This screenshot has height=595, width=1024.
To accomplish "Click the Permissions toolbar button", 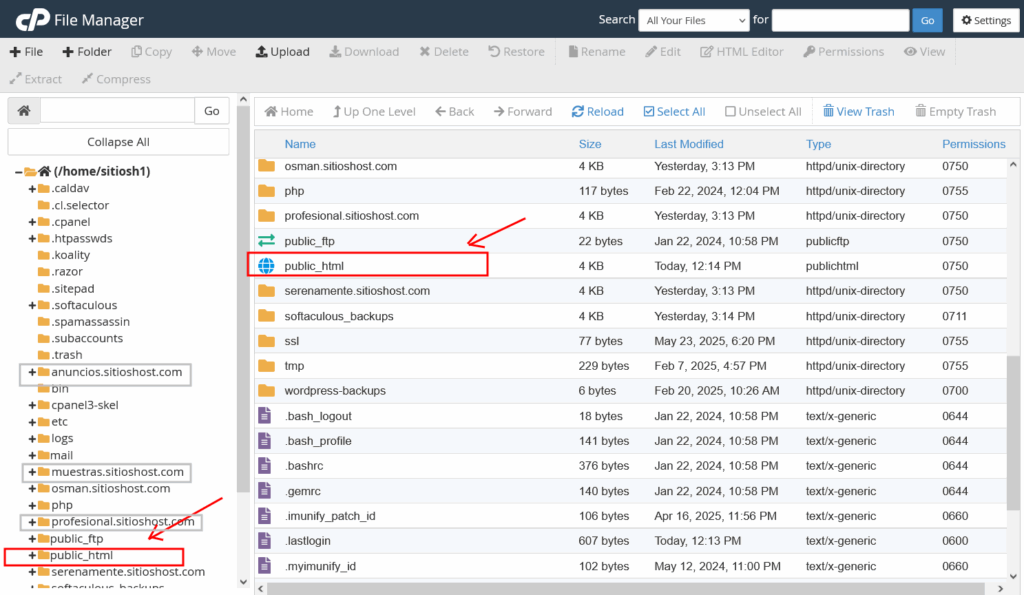I will coord(843,52).
